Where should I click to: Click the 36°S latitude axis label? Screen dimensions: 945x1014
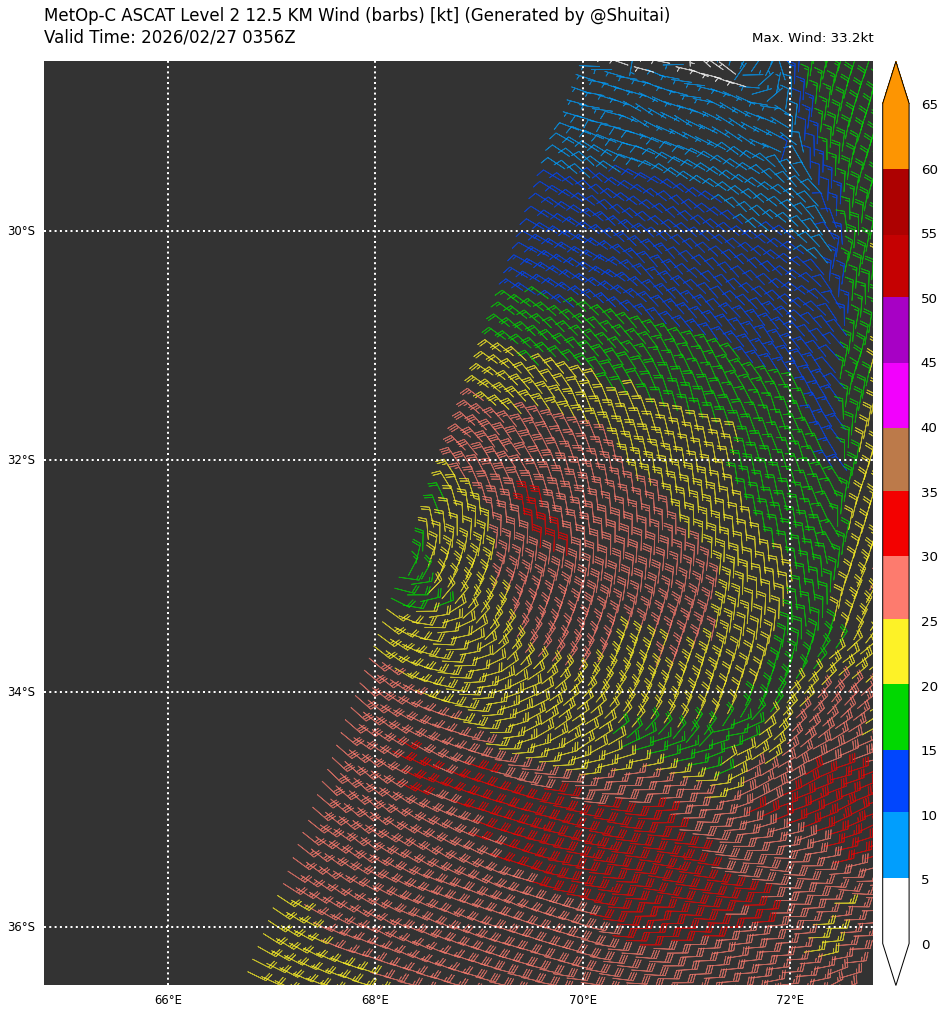point(21,927)
